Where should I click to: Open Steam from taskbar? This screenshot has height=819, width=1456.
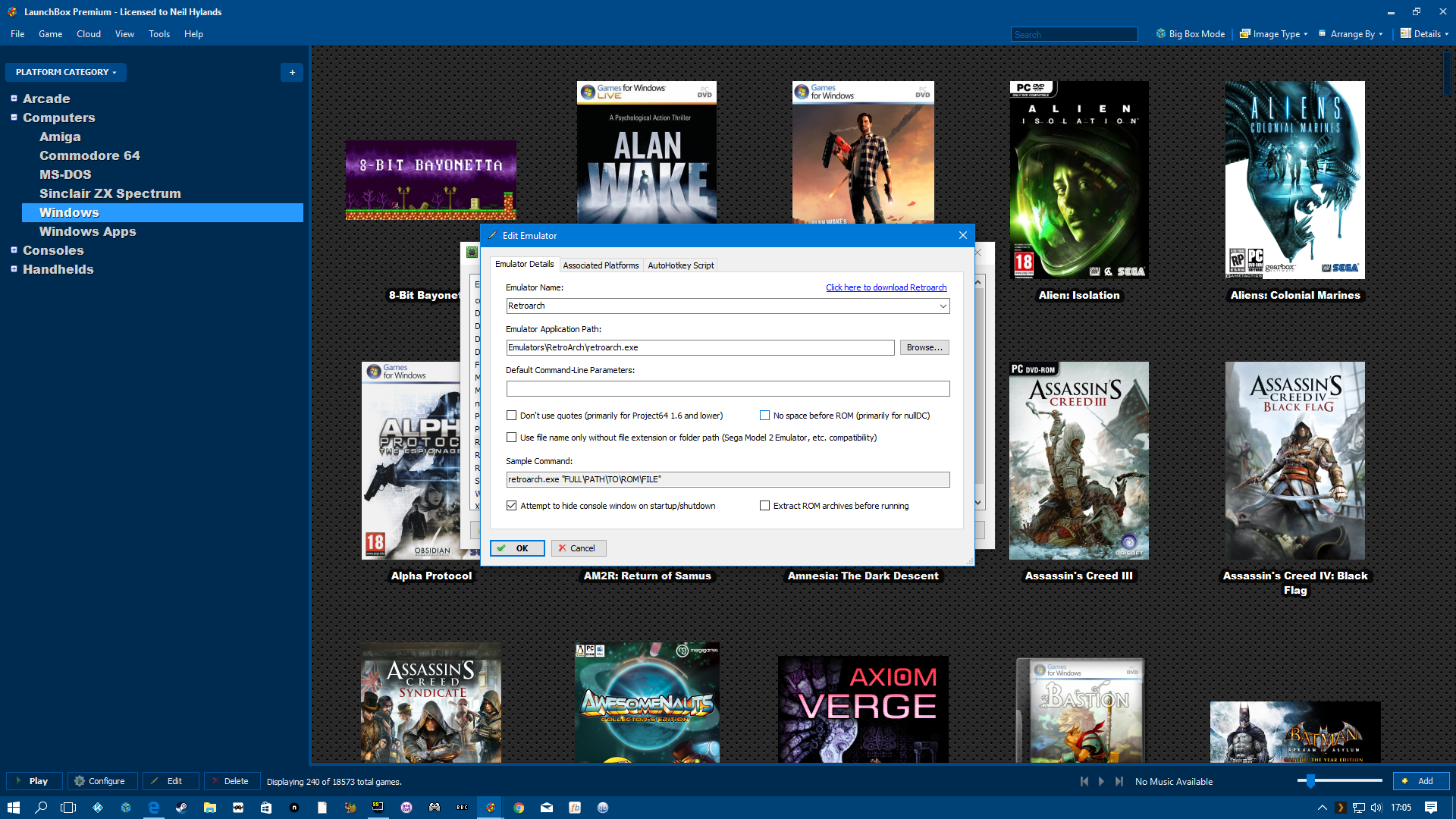point(182,808)
